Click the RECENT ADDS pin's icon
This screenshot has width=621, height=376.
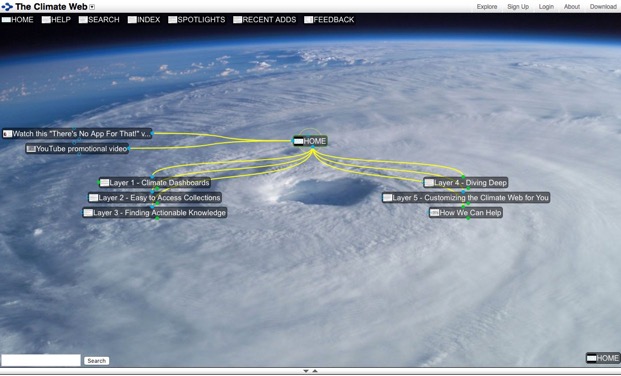pos(237,19)
